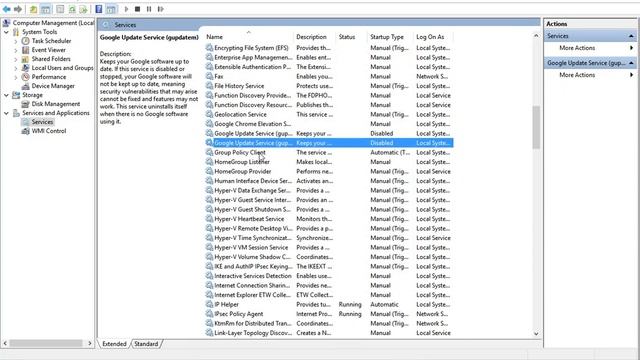Image resolution: width=640 pixels, height=360 pixels.
Task: Open Help with the blue question mark icon
Action: (99, 9)
